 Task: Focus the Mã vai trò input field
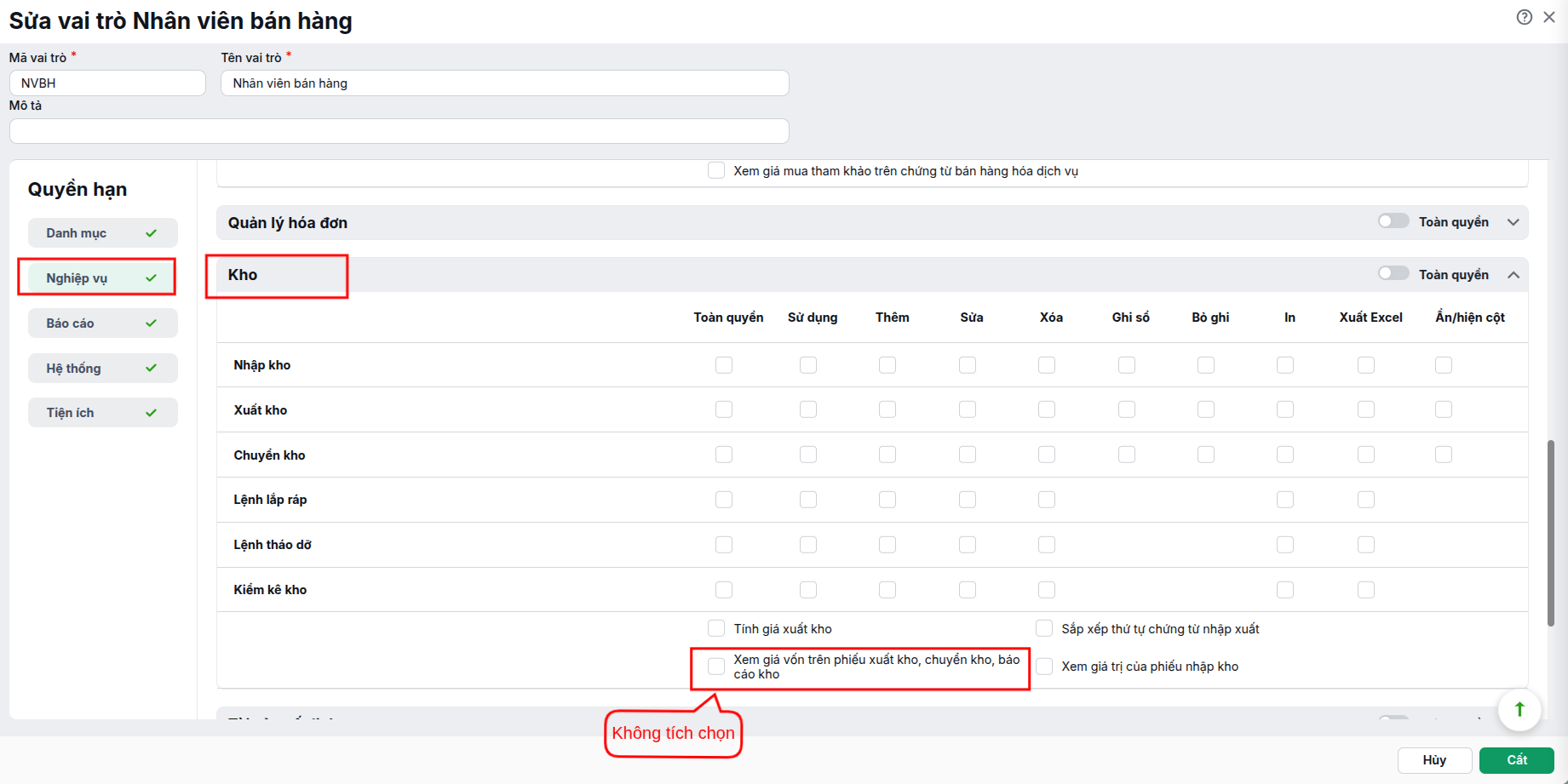(x=107, y=83)
